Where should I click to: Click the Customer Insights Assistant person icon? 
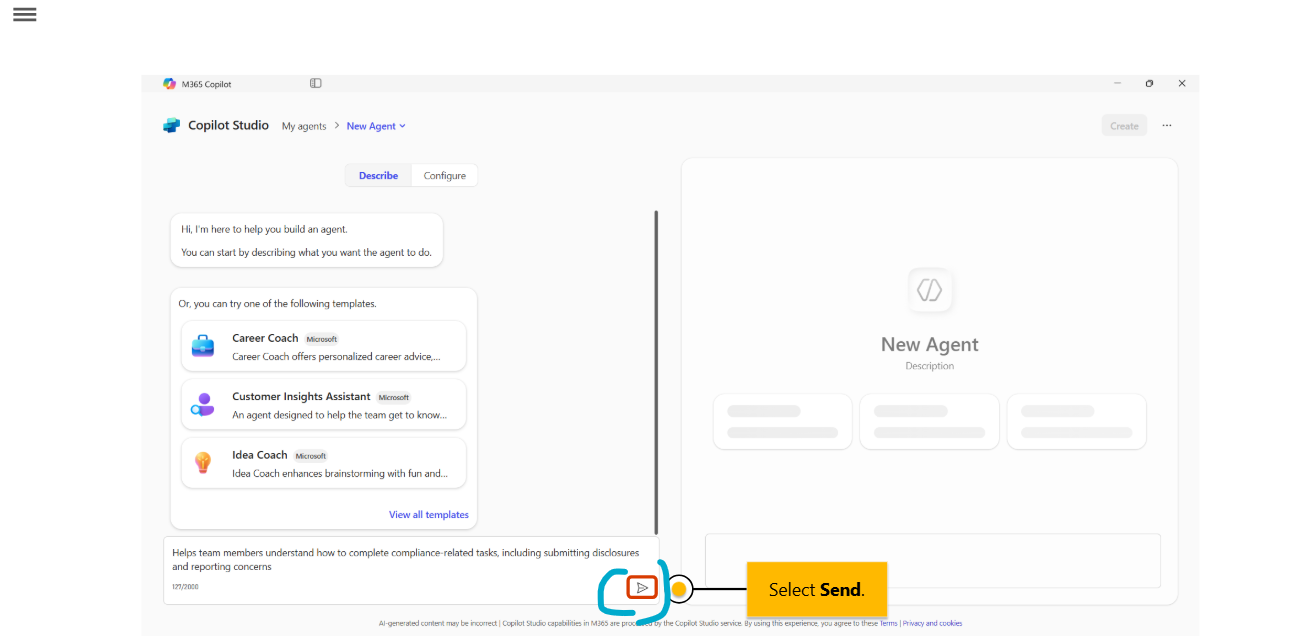(203, 404)
